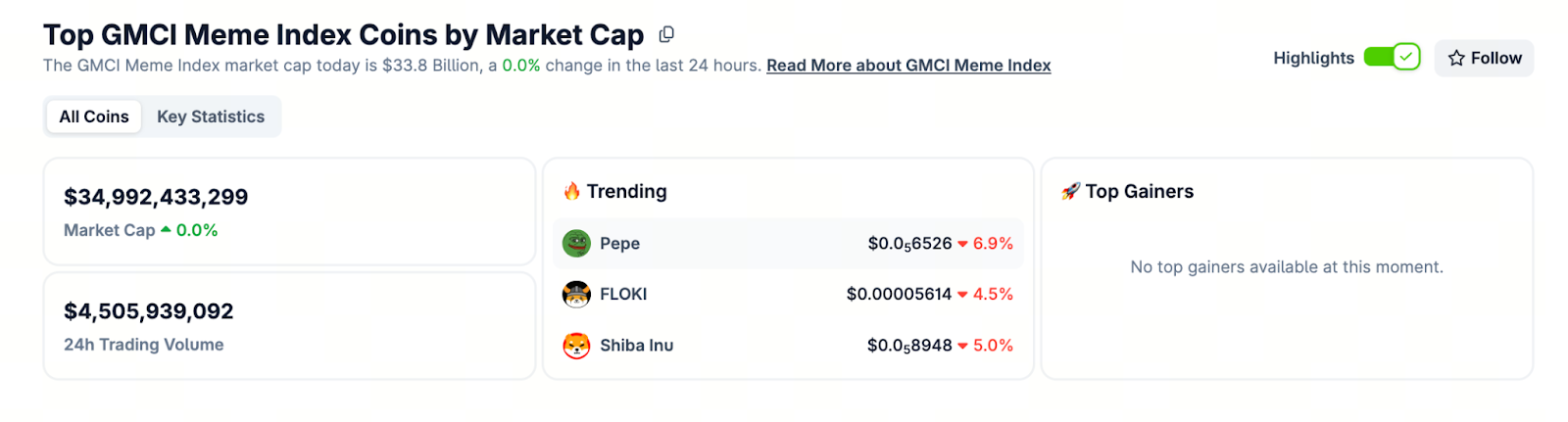
Task: Click the star icon in Follow button
Action: [1456, 58]
